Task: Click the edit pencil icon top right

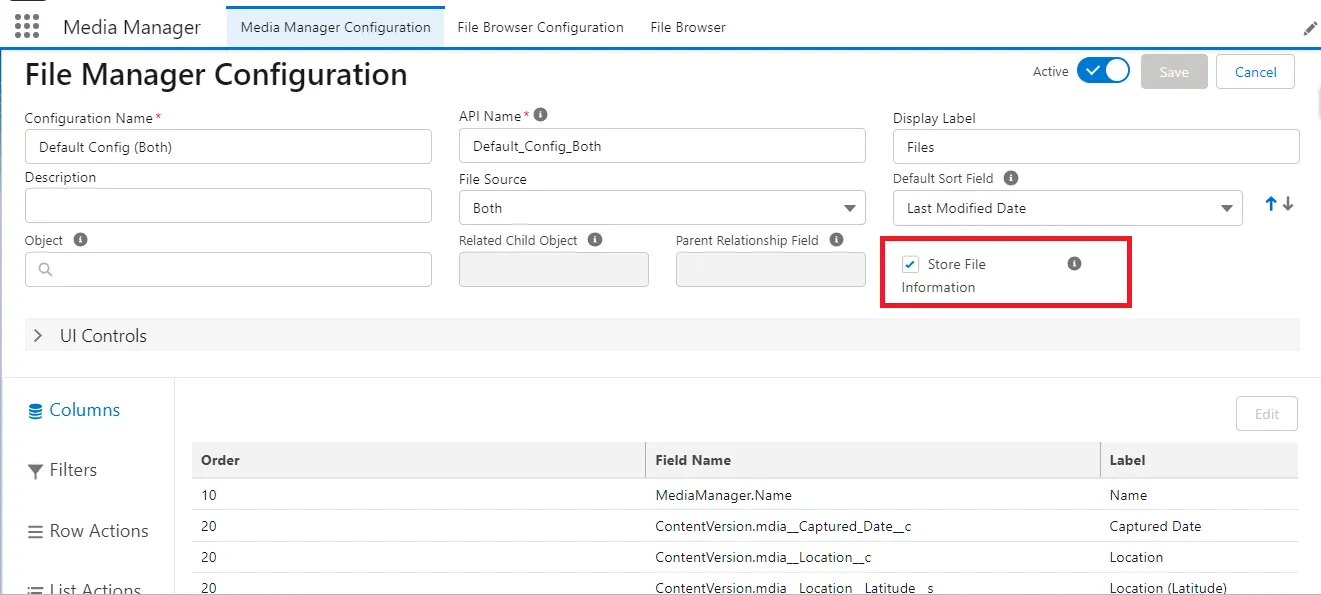Action: 1310,27
